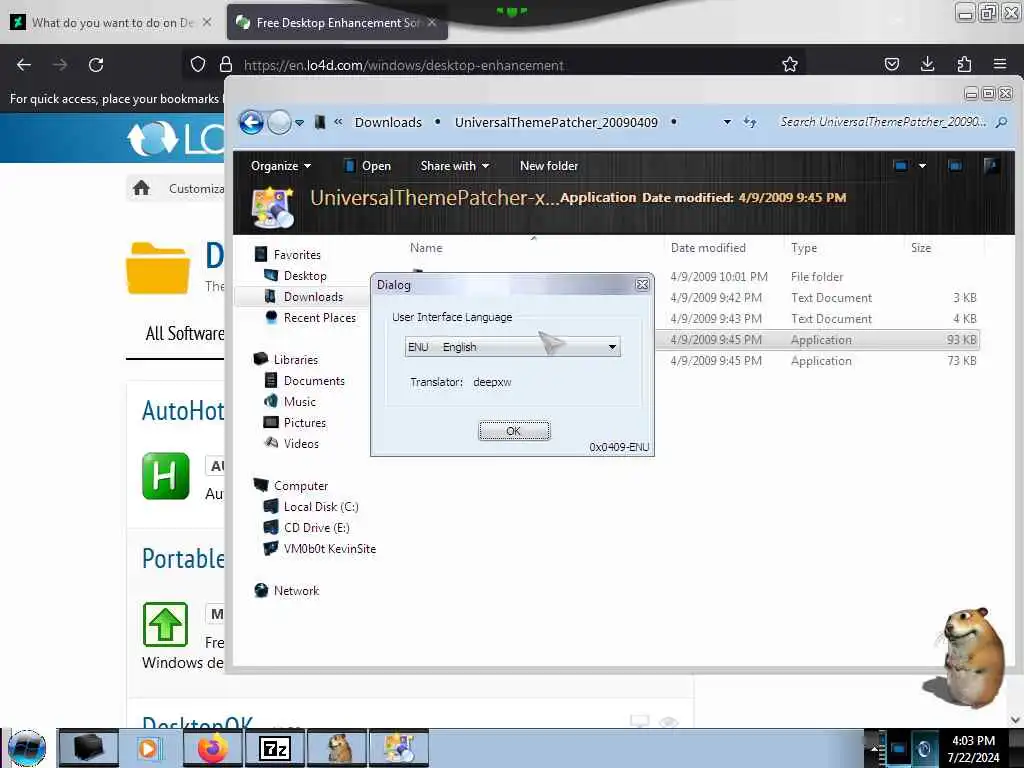
Task: Open the view options dropdown arrow
Action: [x=922, y=166]
